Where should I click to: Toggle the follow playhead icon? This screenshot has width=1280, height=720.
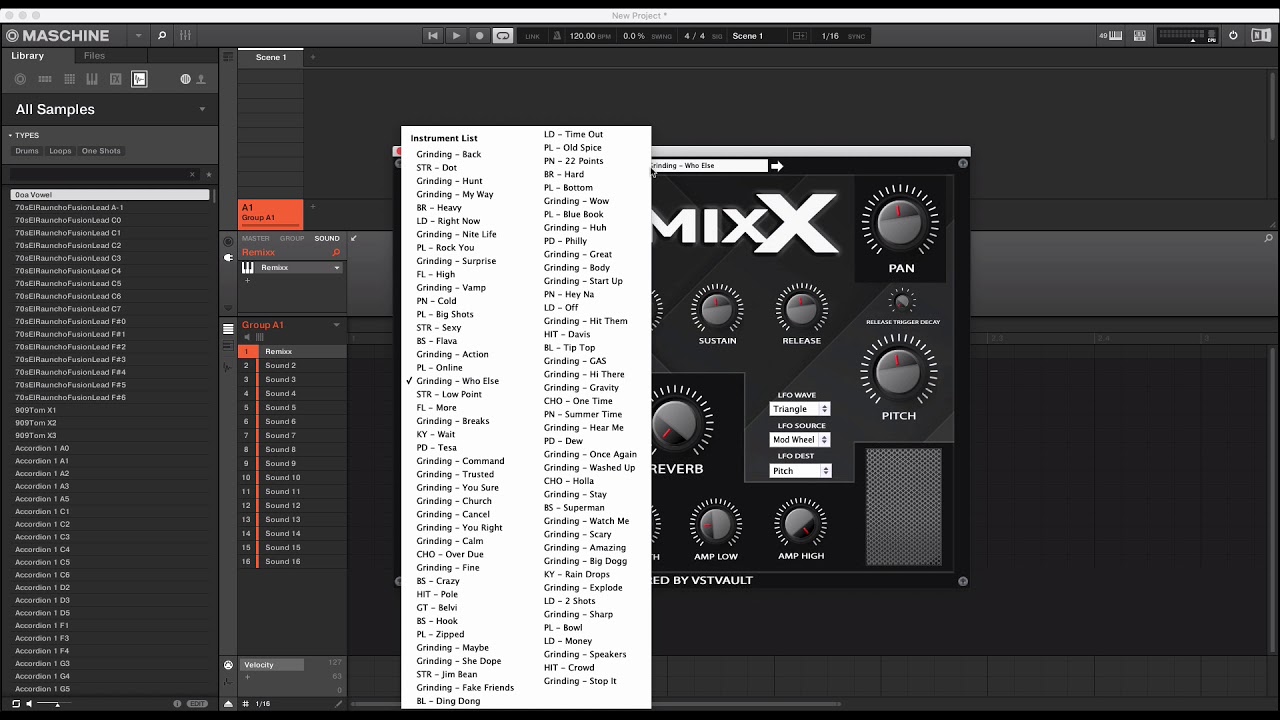click(x=799, y=36)
